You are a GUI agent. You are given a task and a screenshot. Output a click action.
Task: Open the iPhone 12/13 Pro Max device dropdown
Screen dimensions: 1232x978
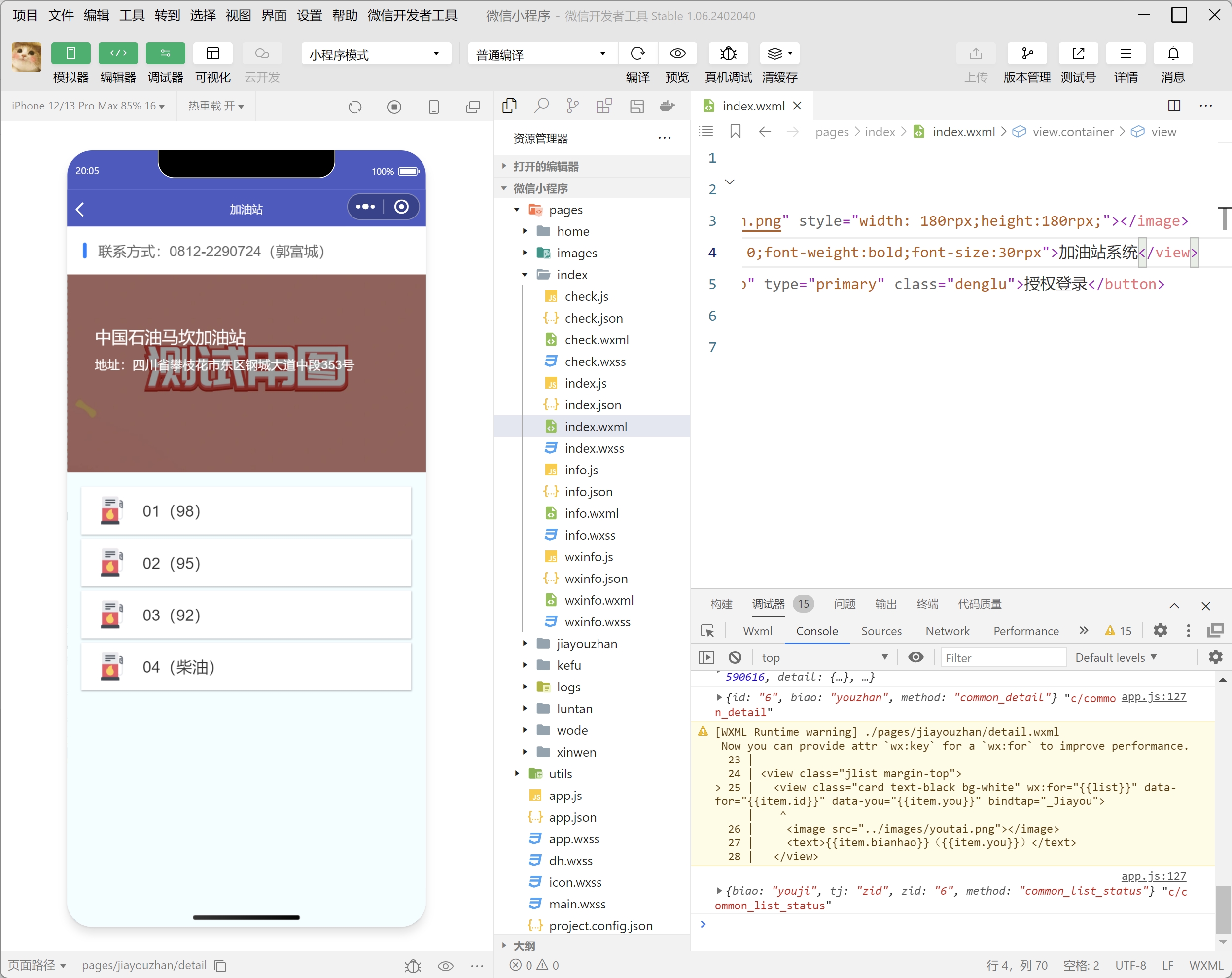(88, 106)
